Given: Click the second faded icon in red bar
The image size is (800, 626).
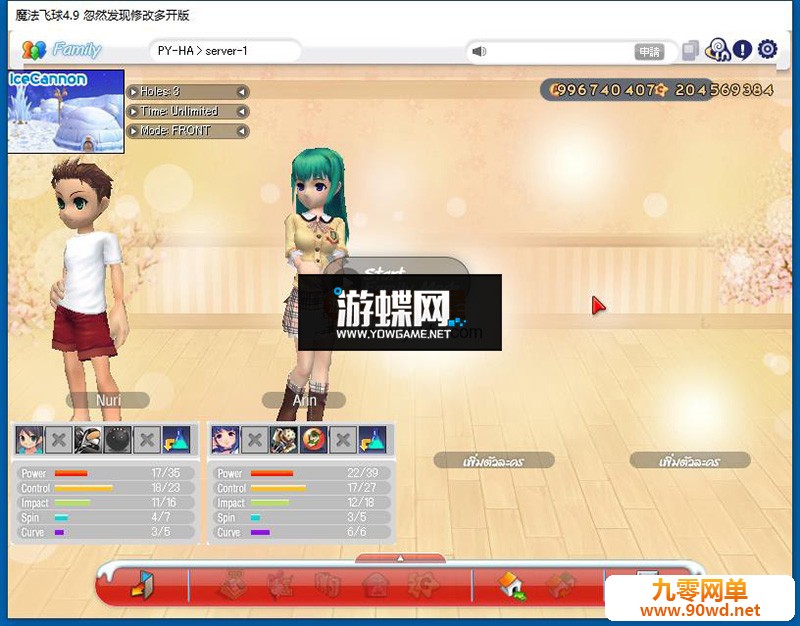Looking at the screenshot, I should [281, 585].
